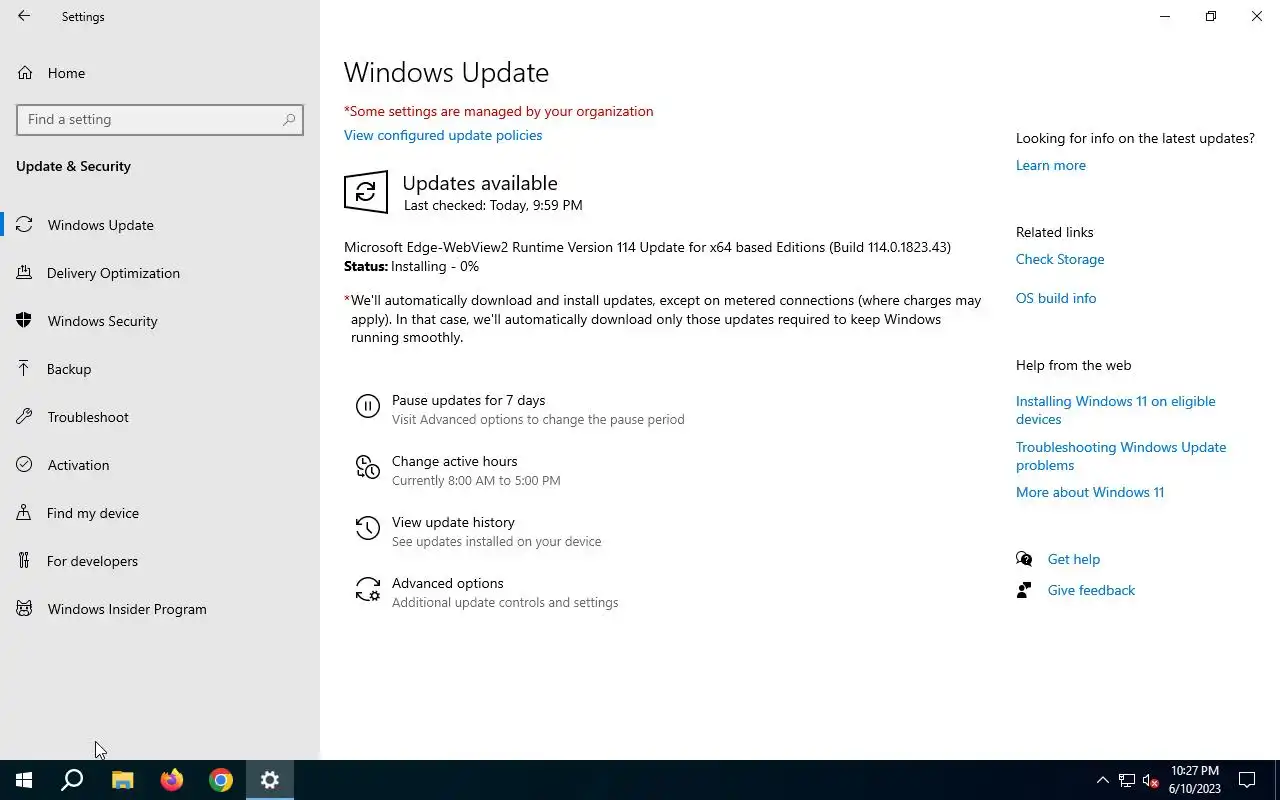Click the Settings gear in taskbar
Viewport: 1280px width, 800px height.
point(270,780)
